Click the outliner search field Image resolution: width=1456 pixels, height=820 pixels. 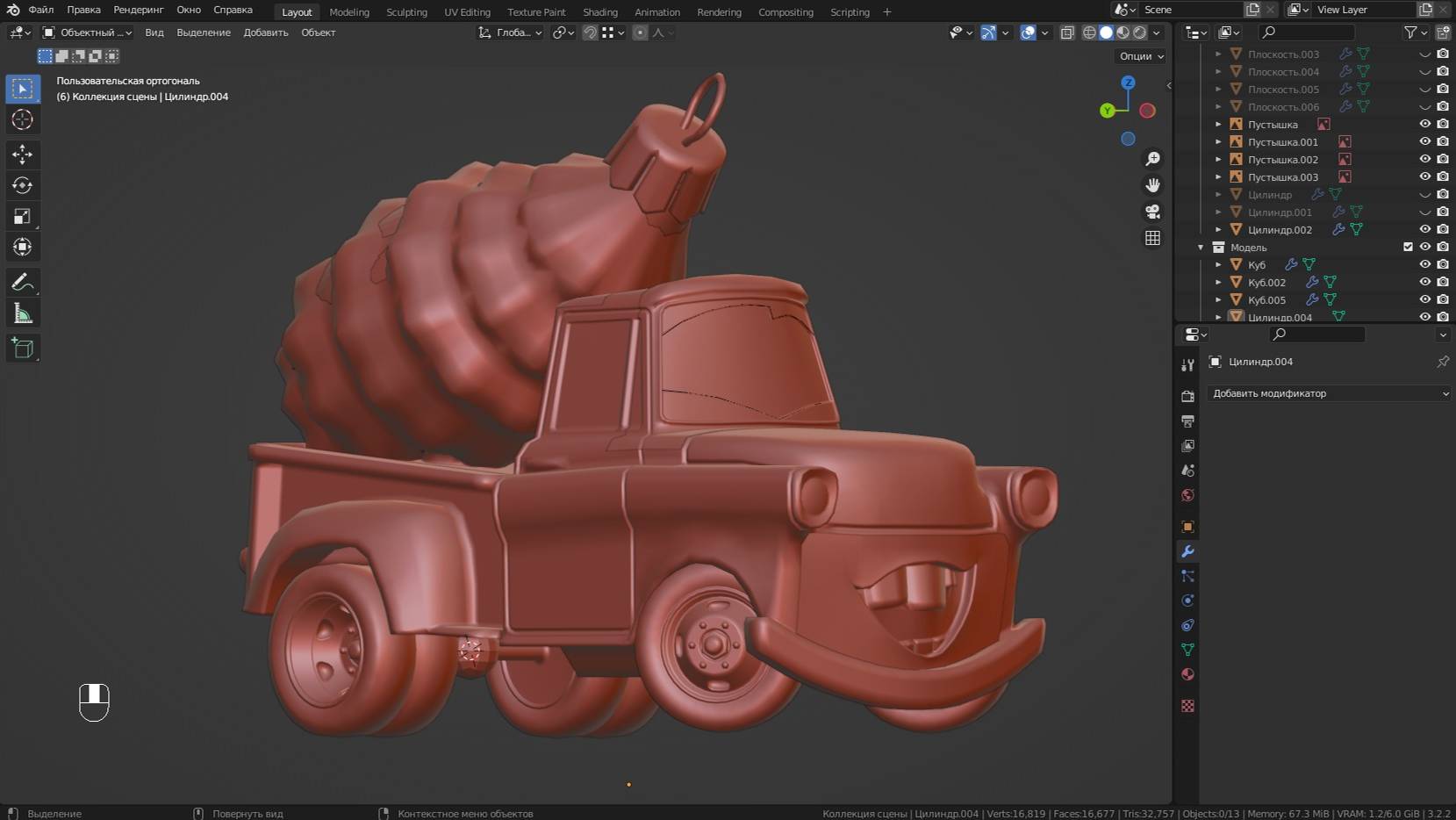1307,32
